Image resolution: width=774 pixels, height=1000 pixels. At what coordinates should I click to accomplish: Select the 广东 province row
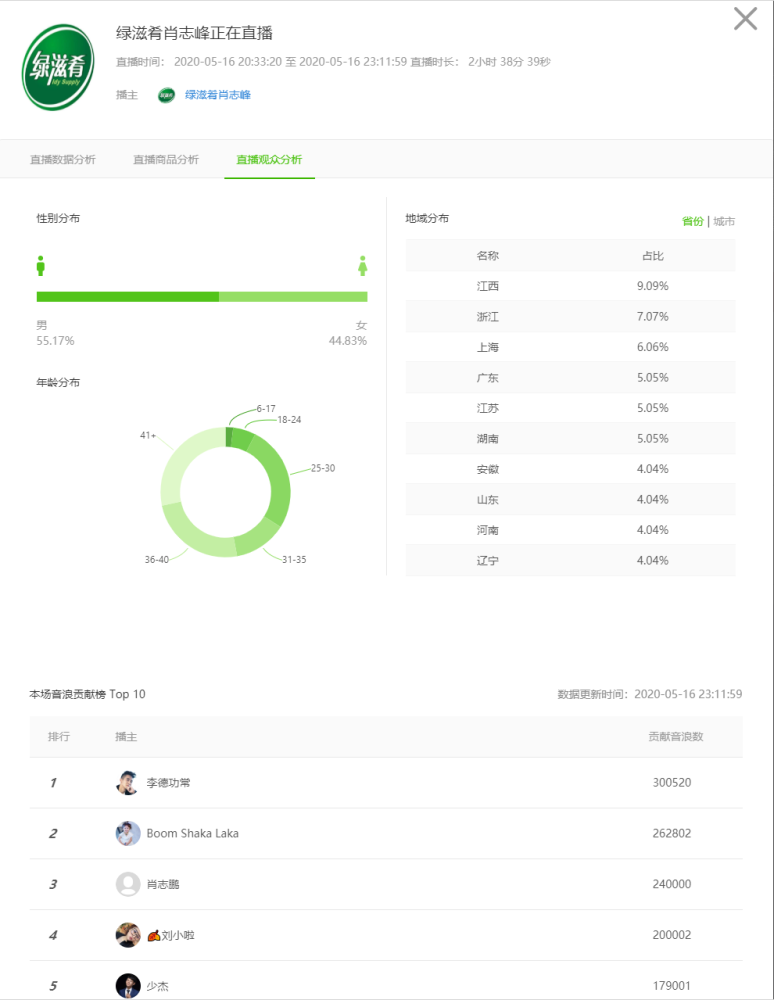coord(570,378)
